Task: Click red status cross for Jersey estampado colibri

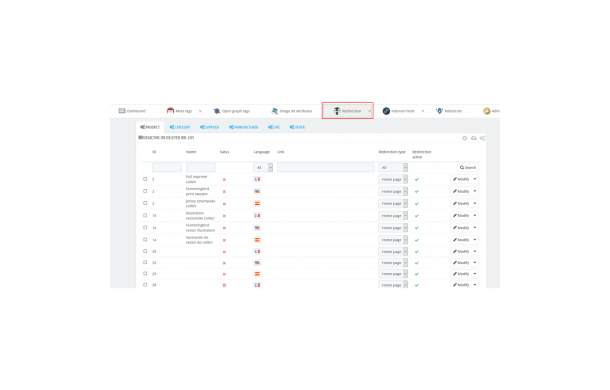Action: coord(224,204)
